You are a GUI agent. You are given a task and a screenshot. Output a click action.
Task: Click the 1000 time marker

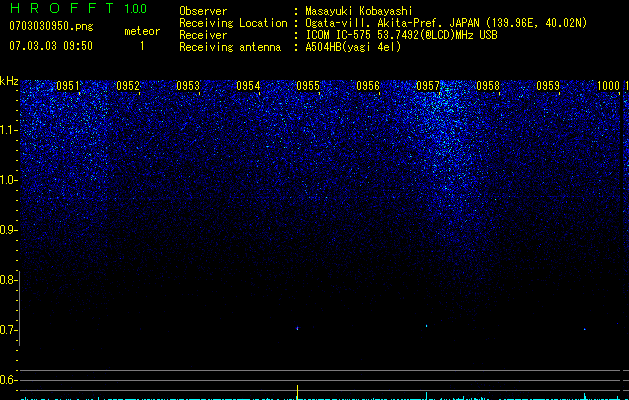(609, 86)
